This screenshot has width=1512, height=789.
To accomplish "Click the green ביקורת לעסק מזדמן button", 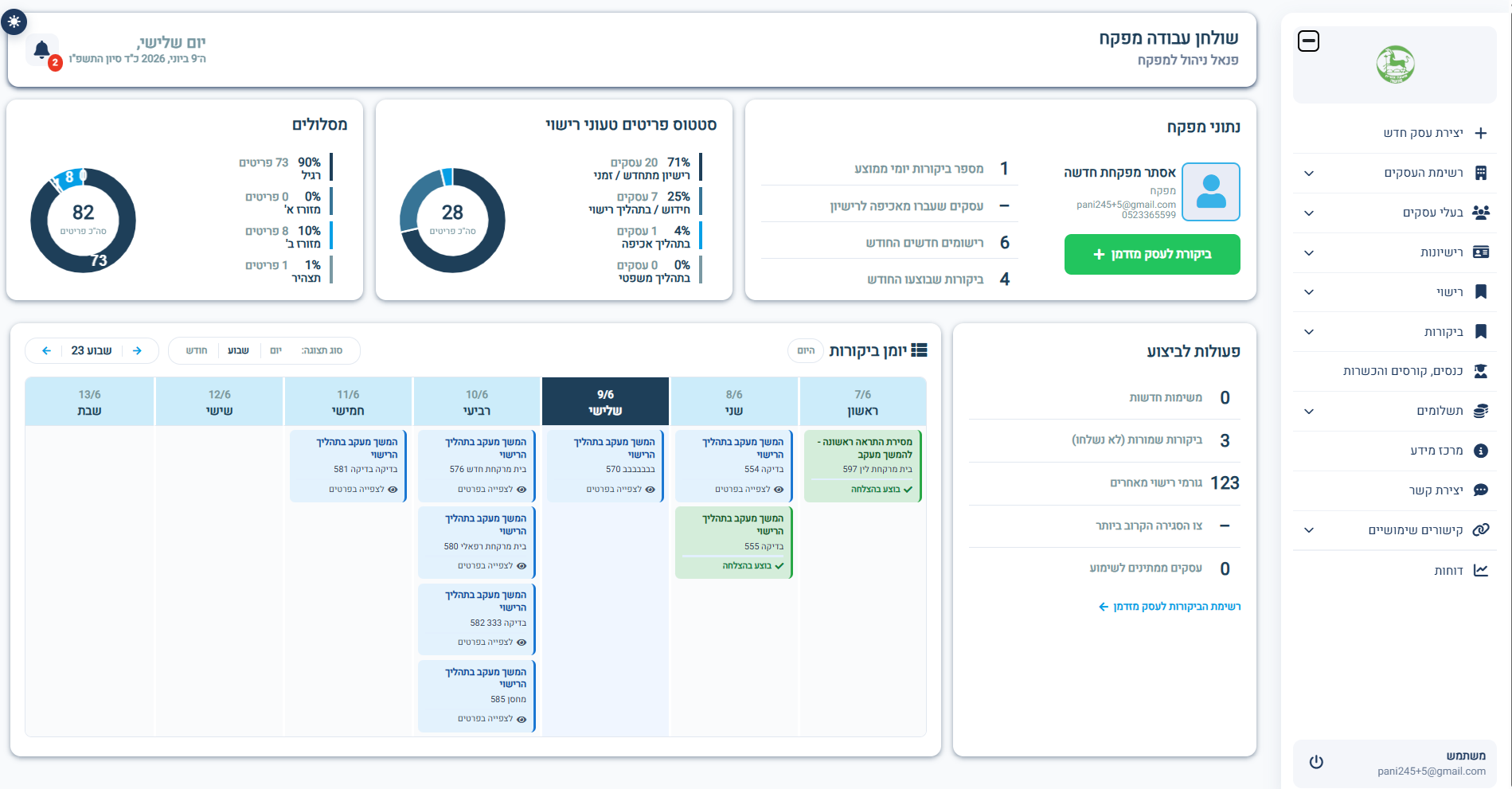I will pyautogui.click(x=1152, y=254).
